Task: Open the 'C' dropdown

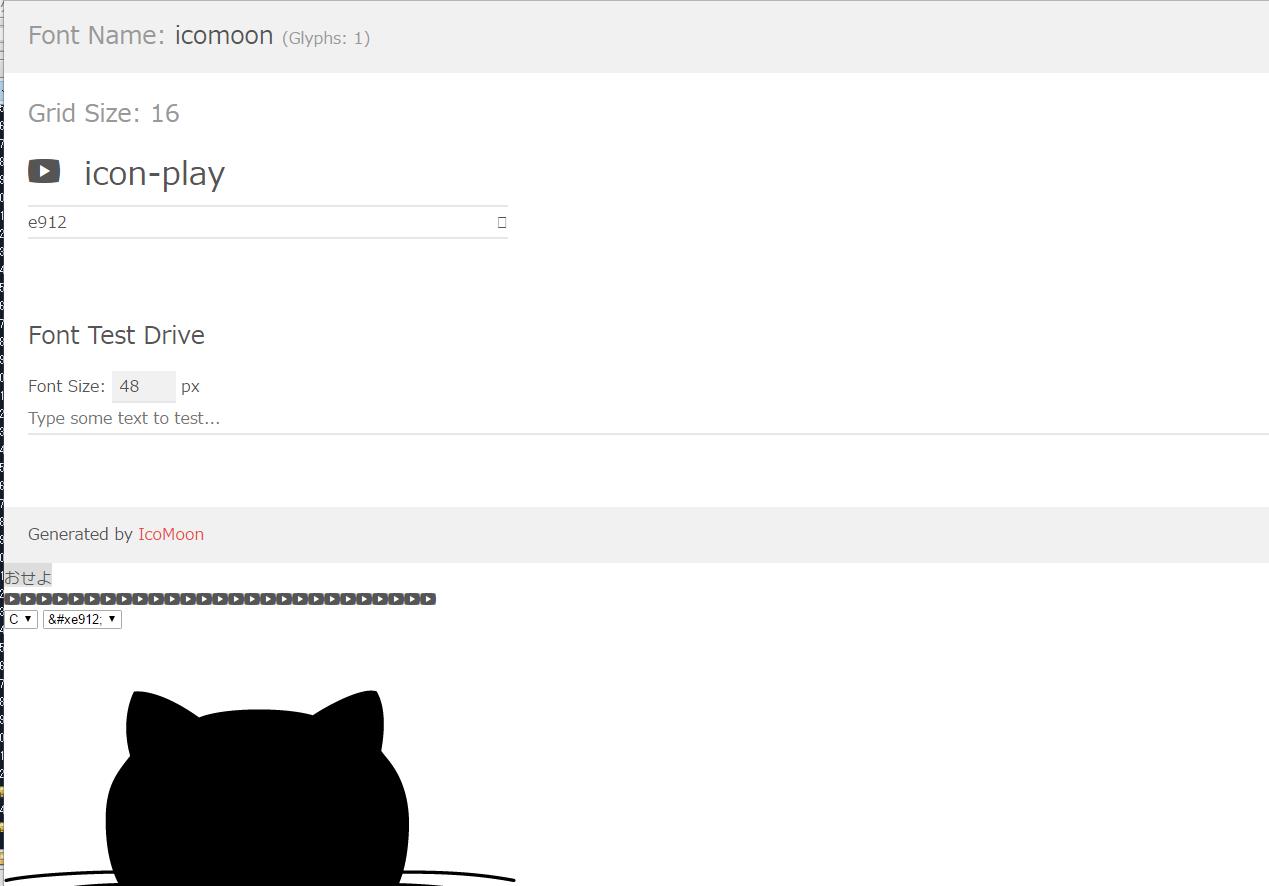Action: click(x=21, y=619)
